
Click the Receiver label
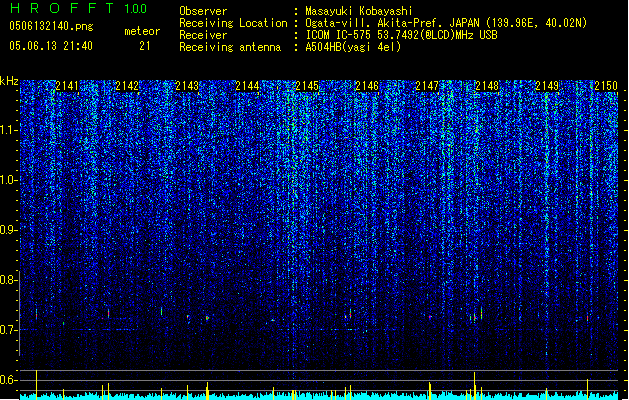(x=203, y=35)
